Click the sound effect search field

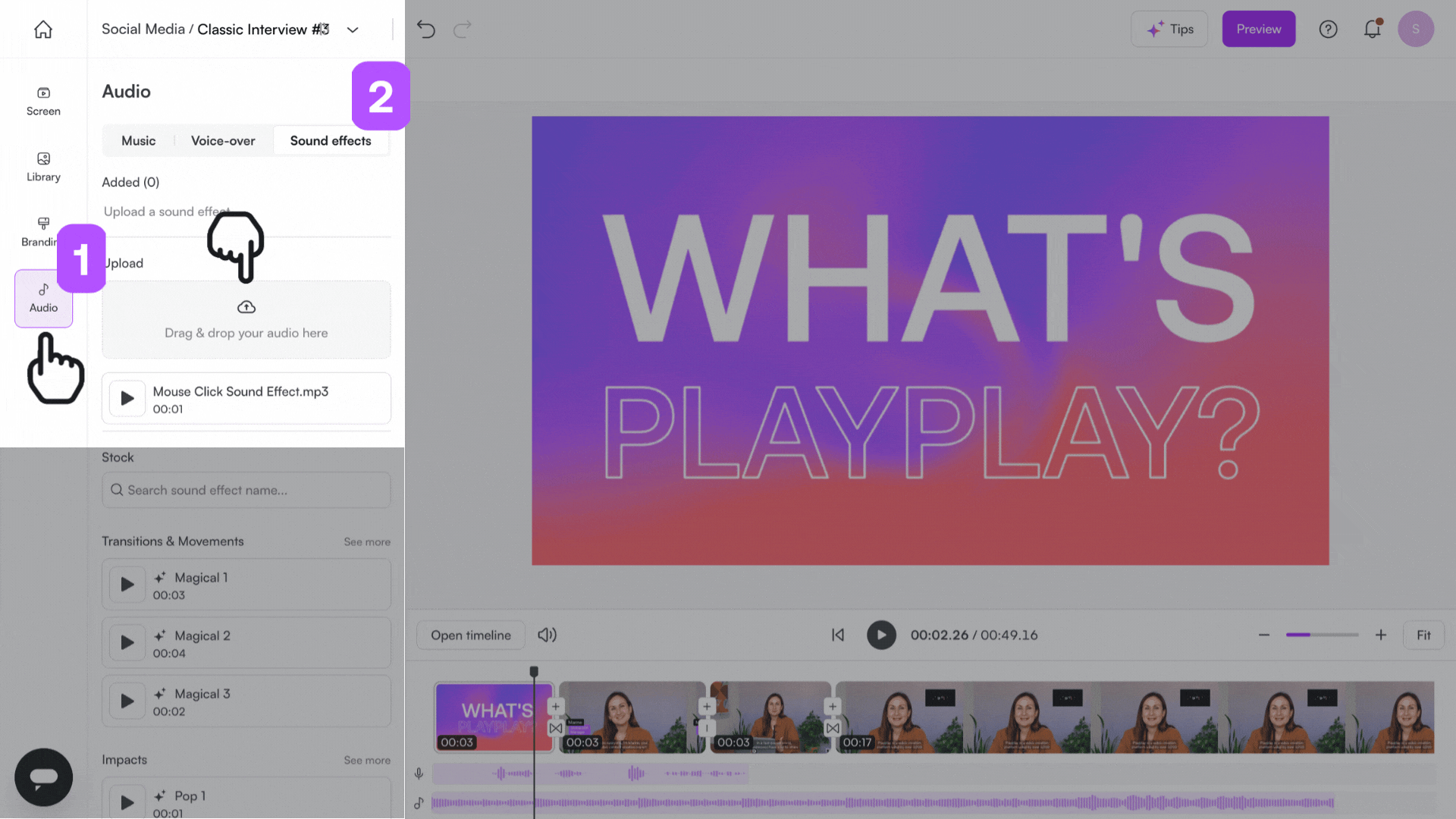(246, 490)
